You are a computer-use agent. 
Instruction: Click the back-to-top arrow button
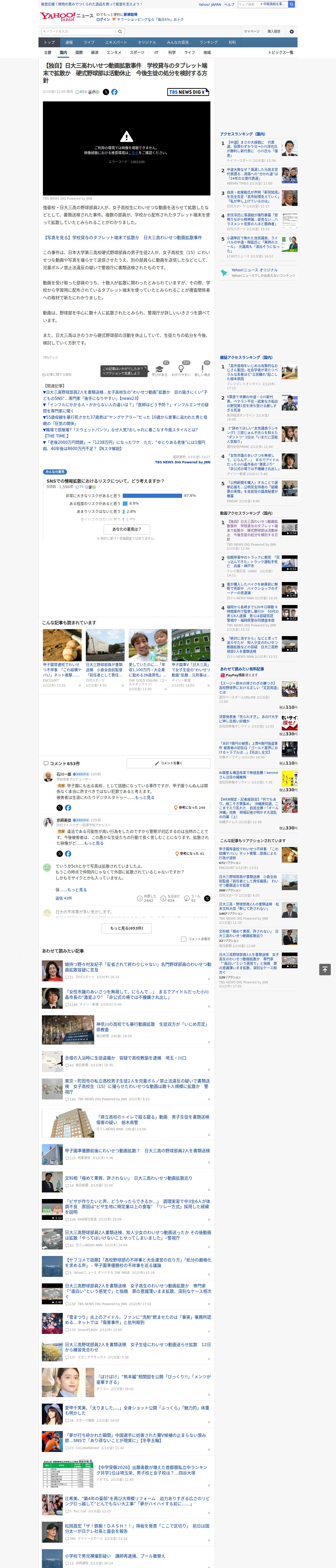coord(325,969)
